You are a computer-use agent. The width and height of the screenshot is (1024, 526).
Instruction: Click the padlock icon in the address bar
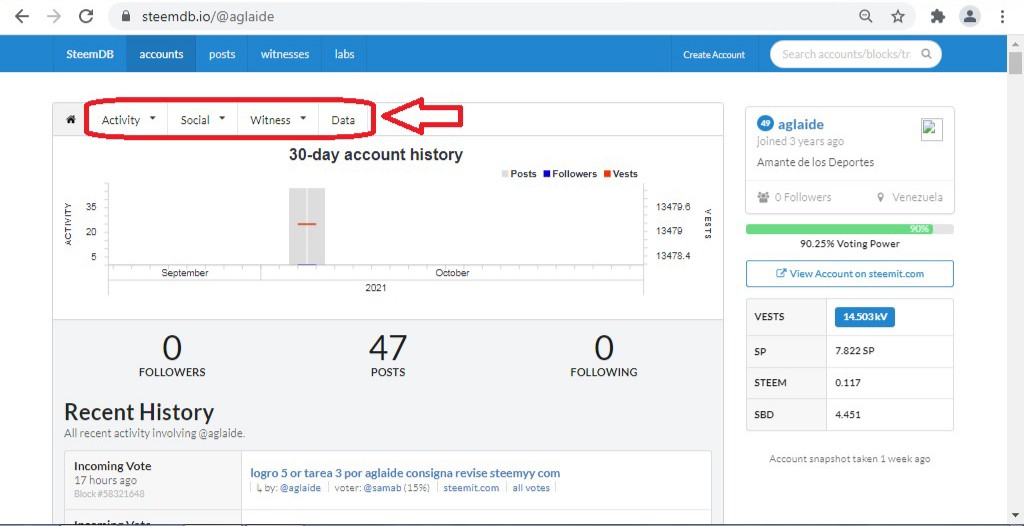click(x=127, y=17)
